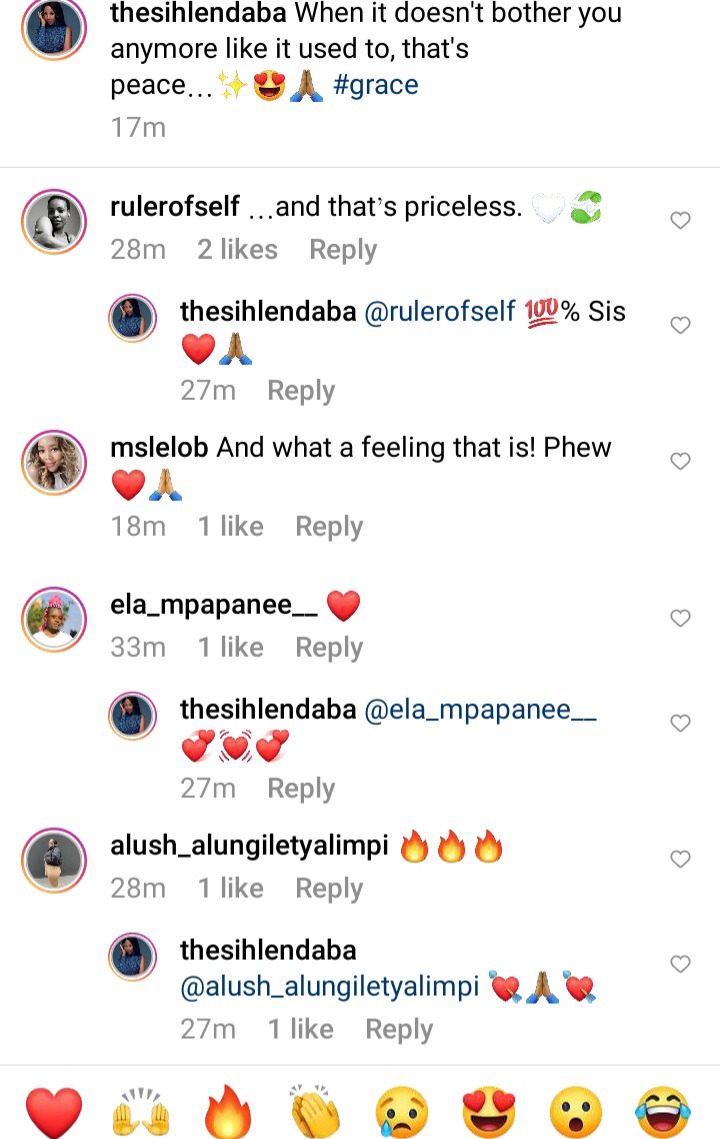Like alush_alungiletyalimpi's fire comment heart

(680, 859)
